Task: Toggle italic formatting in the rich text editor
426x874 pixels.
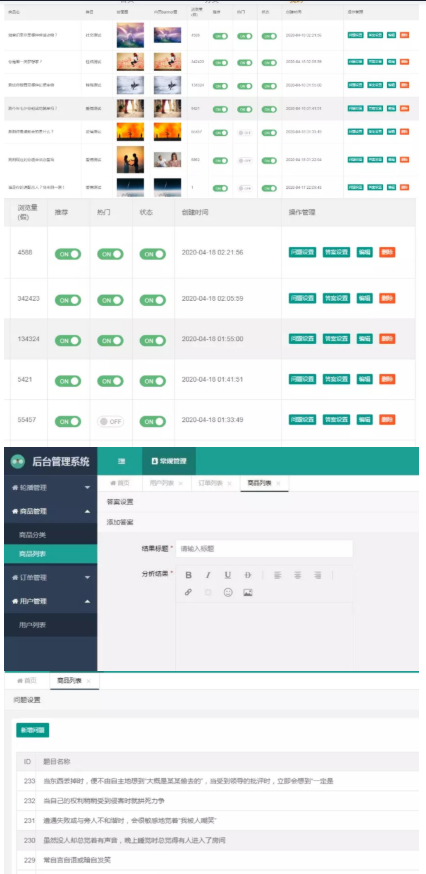Action: [208, 575]
